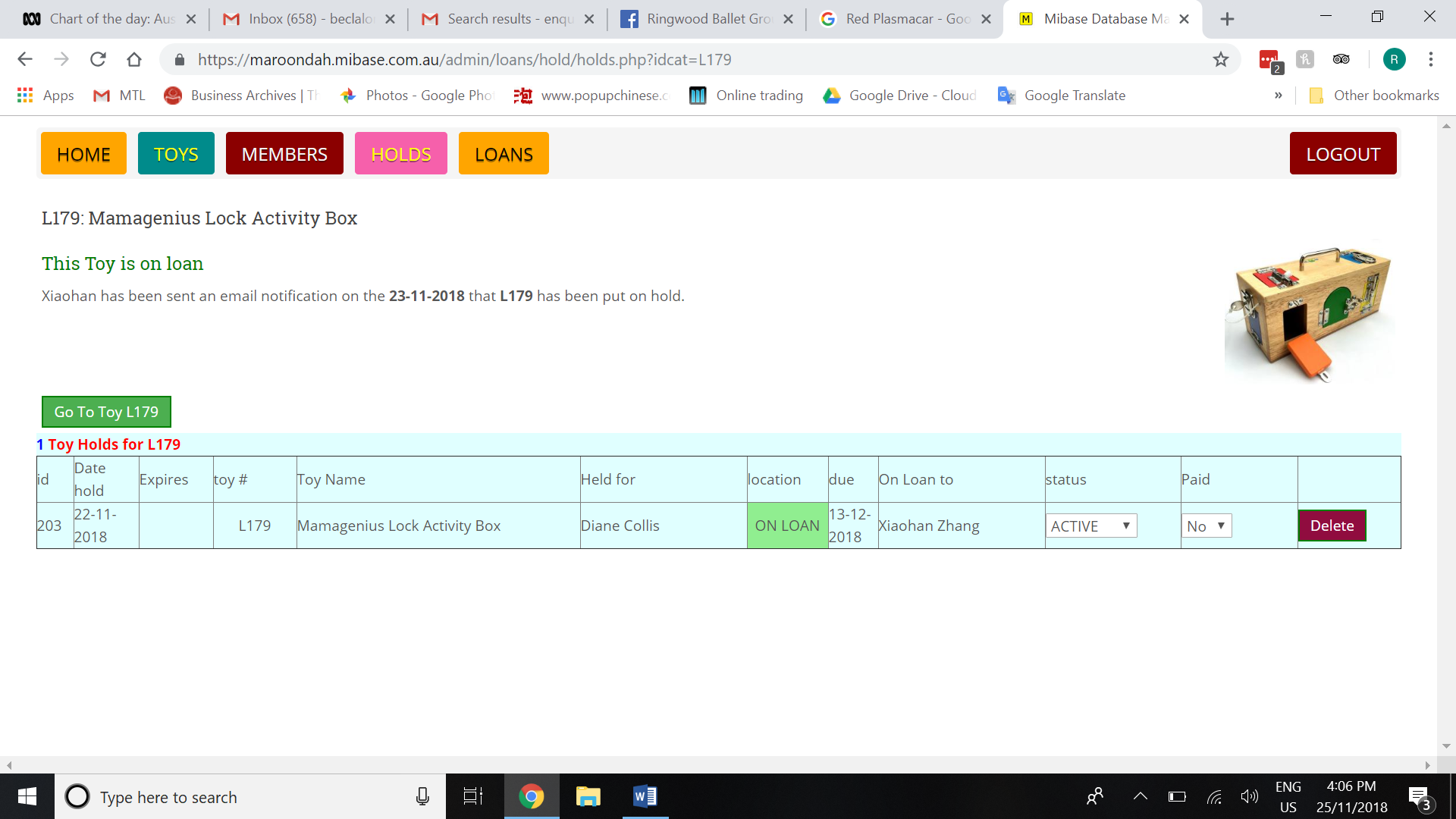1456x819 pixels.
Task: Click the browser home icon
Action: click(134, 59)
